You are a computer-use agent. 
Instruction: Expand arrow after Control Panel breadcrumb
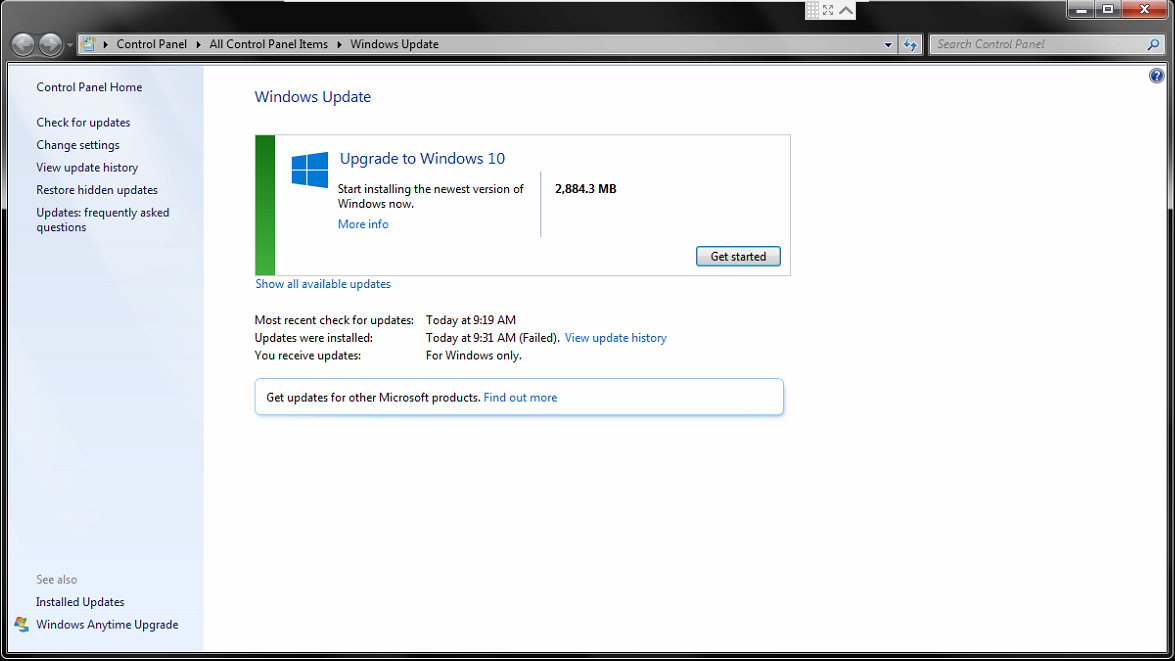pos(199,44)
